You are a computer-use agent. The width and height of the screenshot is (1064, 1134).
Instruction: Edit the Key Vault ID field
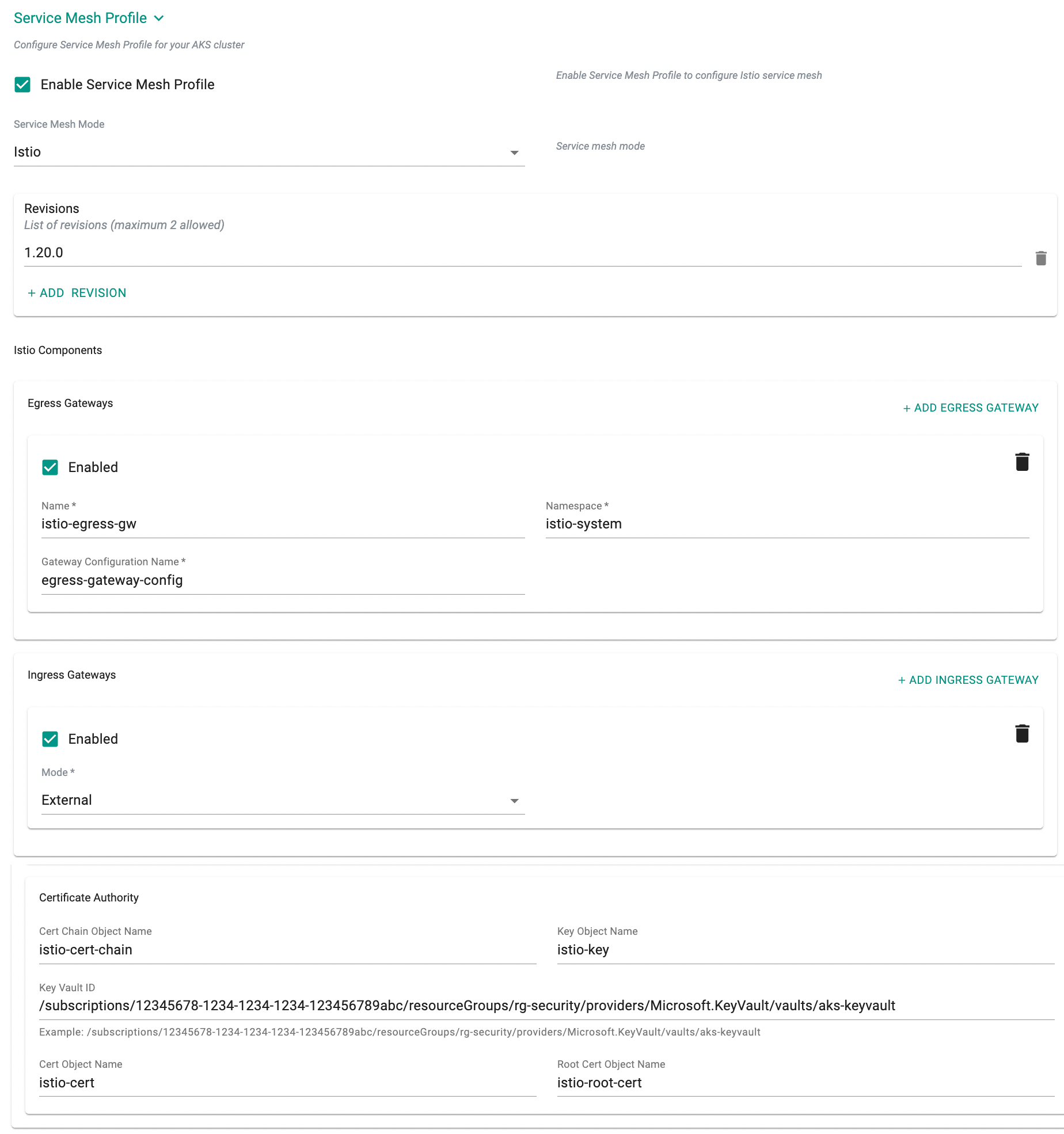(x=546, y=1006)
